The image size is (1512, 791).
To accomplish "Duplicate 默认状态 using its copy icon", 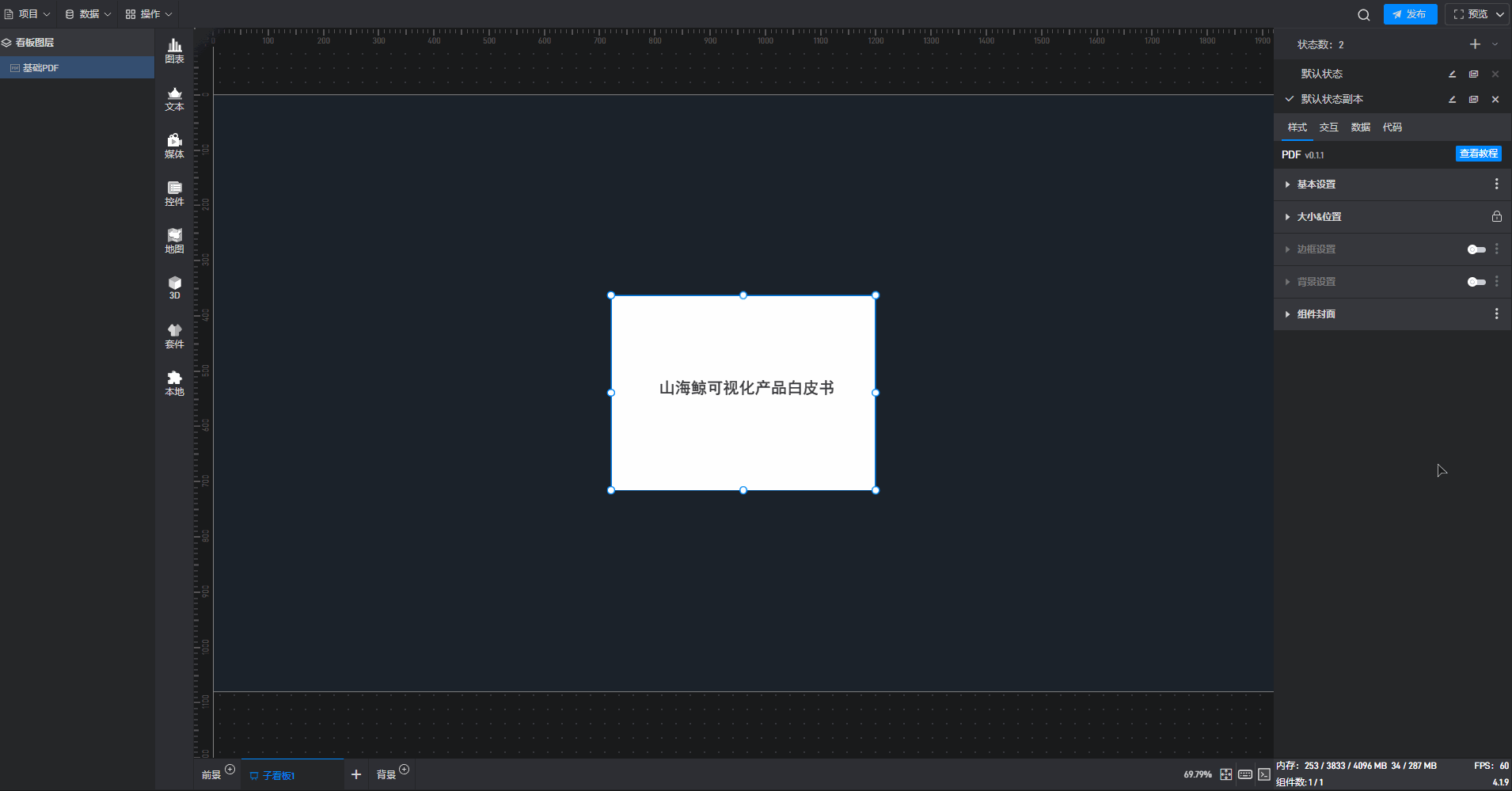I will tap(1473, 74).
